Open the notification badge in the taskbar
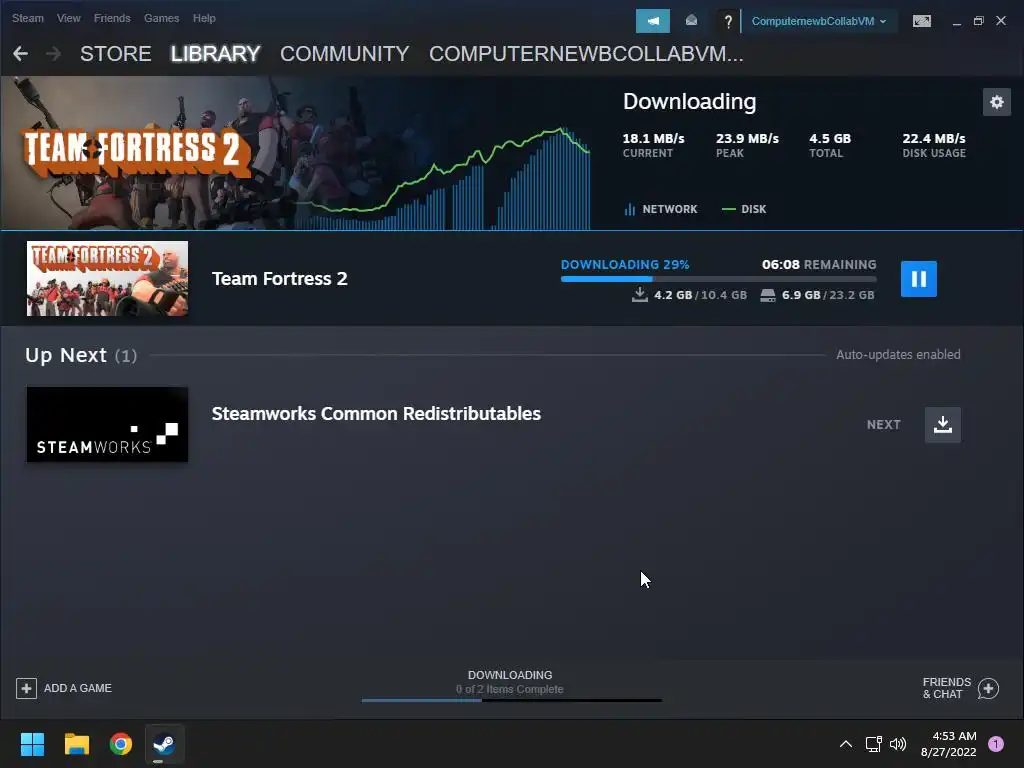1024x768 pixels. [995, 744]
